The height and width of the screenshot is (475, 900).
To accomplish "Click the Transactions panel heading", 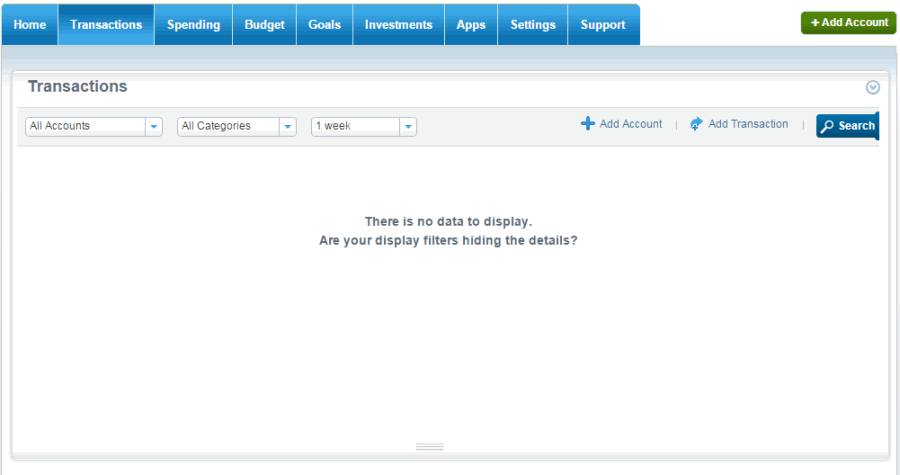I will (77, 87).
